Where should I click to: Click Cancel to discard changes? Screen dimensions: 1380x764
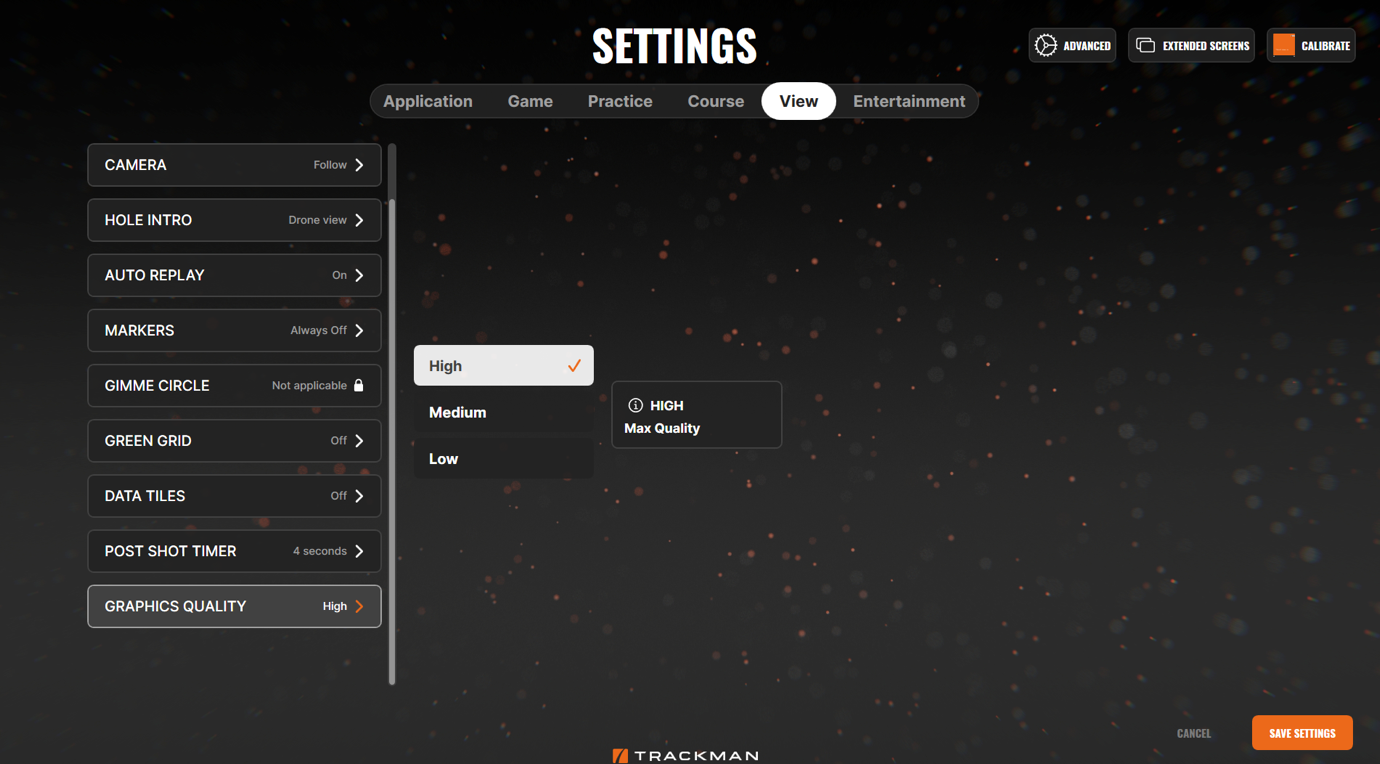[x=1193, y=732]
